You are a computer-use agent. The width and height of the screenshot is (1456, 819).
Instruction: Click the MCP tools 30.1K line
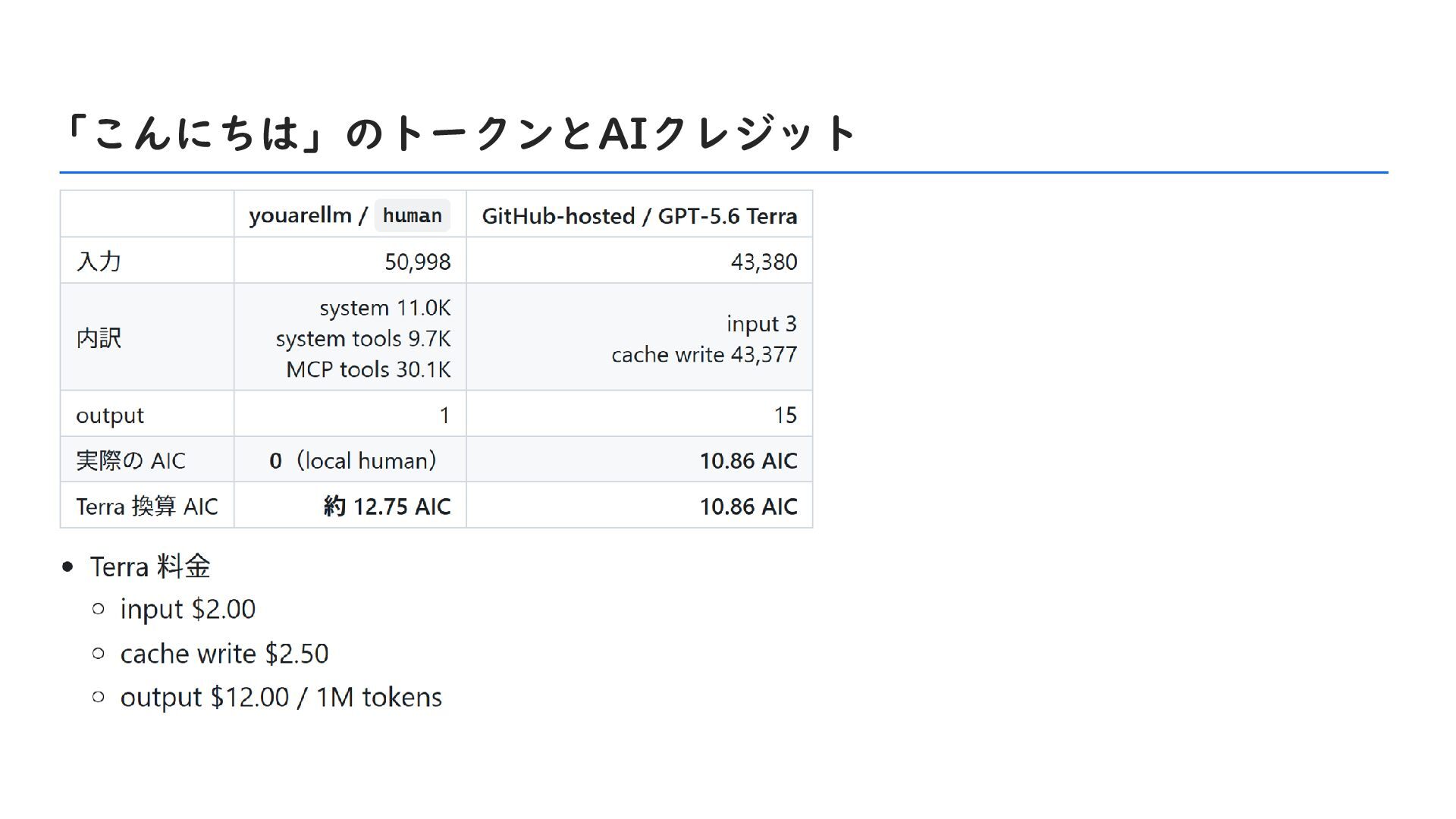coord(368,369)
